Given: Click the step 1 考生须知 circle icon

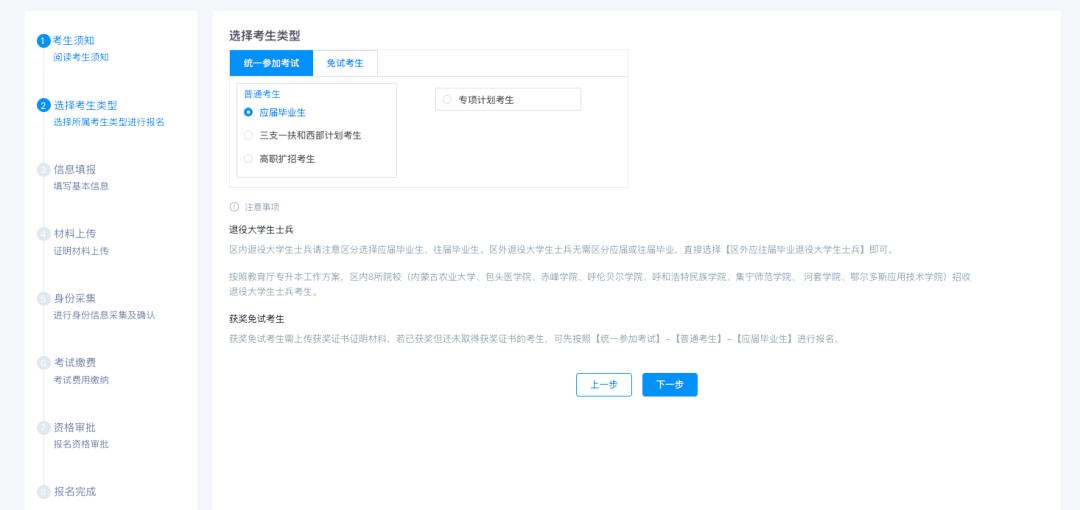Looking at the screenshot, I should (x=43, y=41).
